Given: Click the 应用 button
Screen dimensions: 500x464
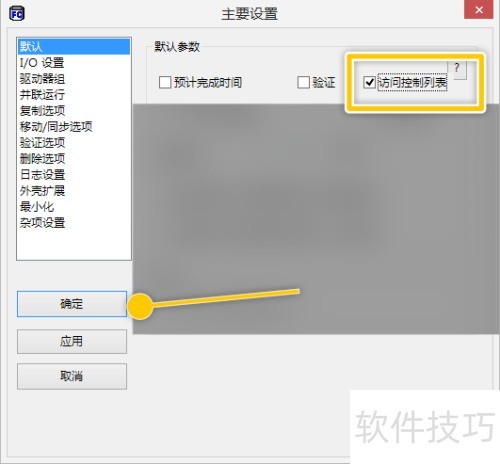Looking at the screenshot, I should (72, 341).
